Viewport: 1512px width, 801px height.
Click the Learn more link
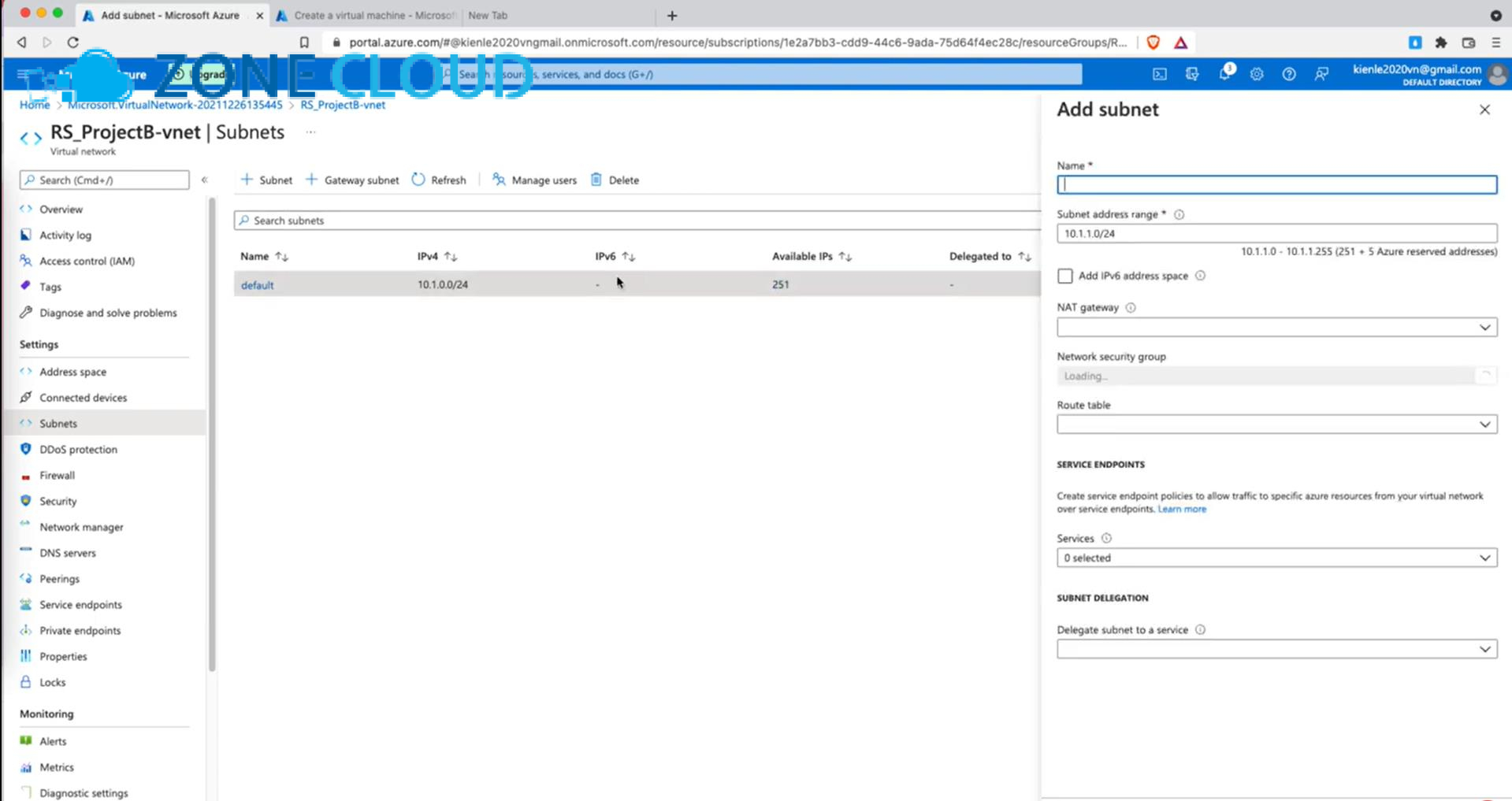[1182, 510]
